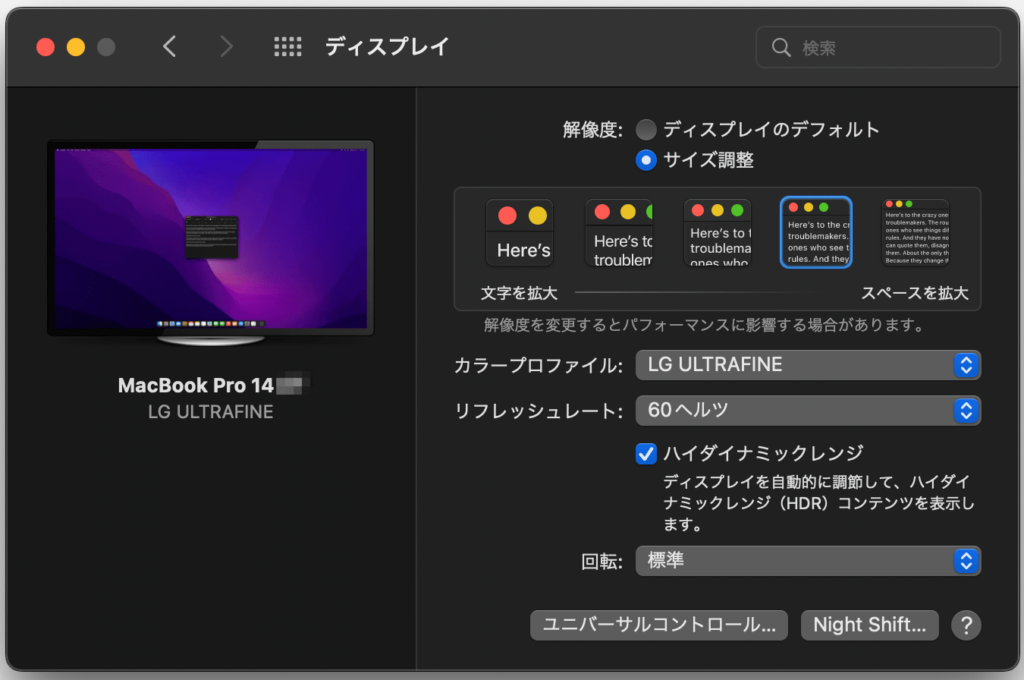Open ユニバーサルコントロール settings
The width and height of the screenshot is (1024, 680).
[x=659, y=625]
